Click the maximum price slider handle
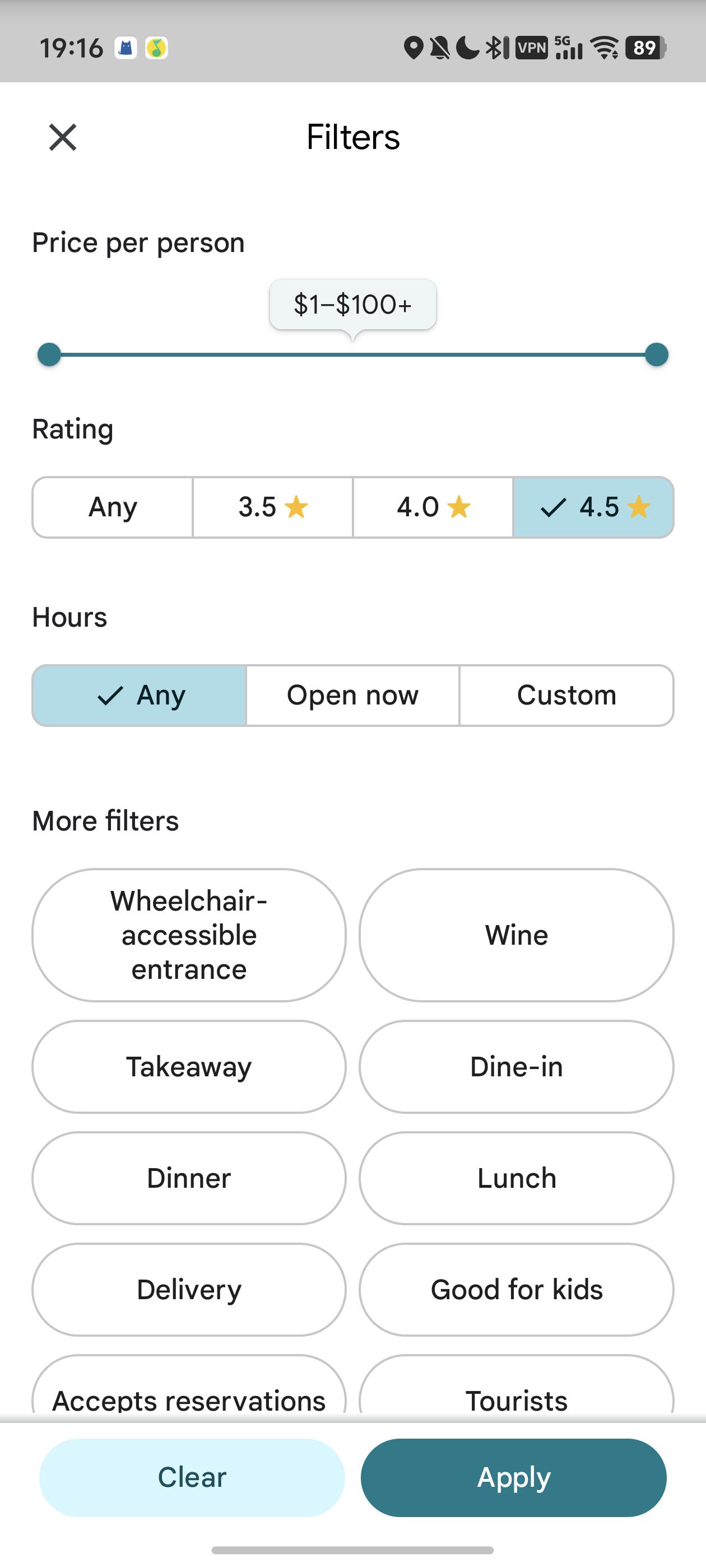The image size is (706, 1568). (x=656, y=354)
